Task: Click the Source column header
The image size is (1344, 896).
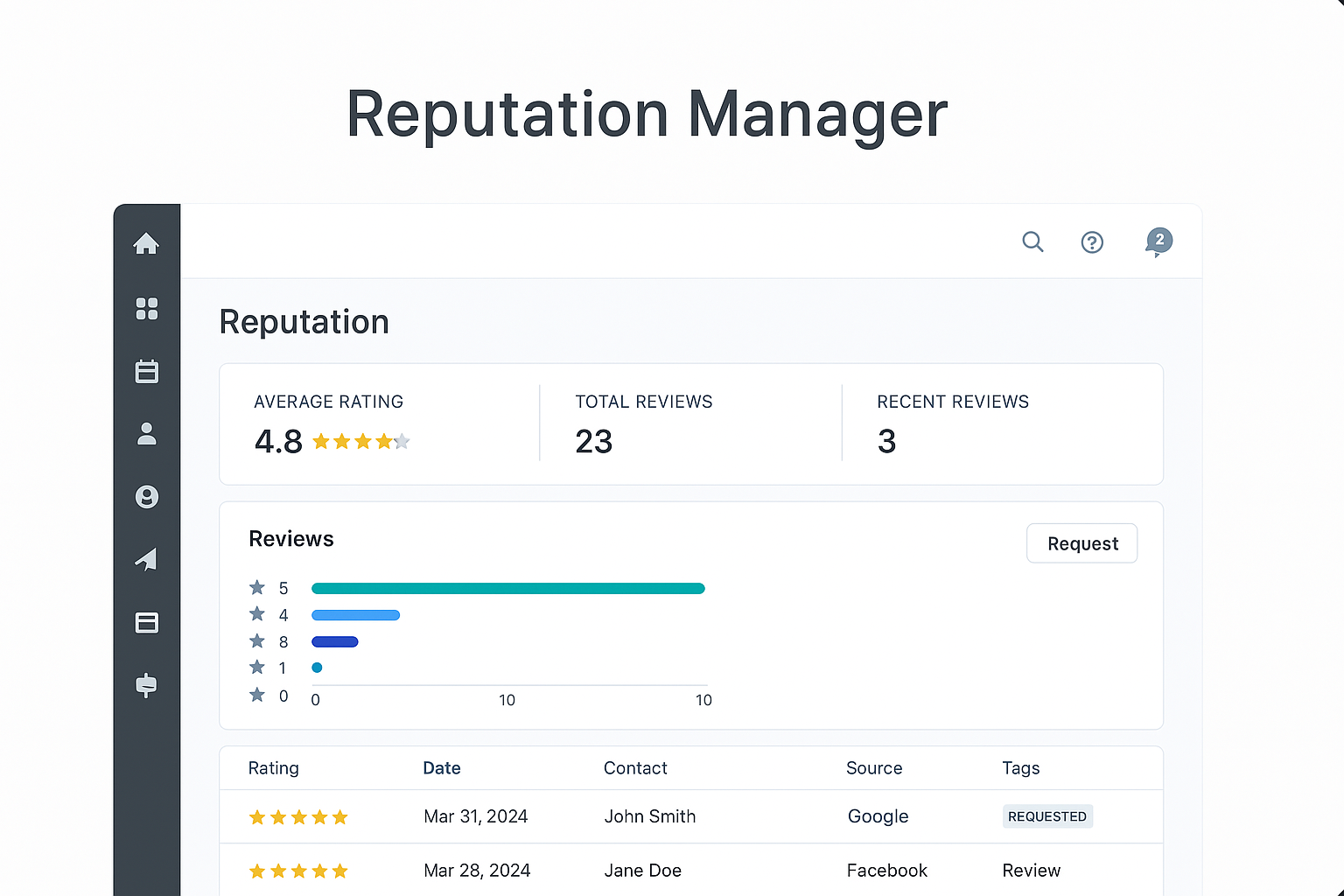Action: point(874,768)
